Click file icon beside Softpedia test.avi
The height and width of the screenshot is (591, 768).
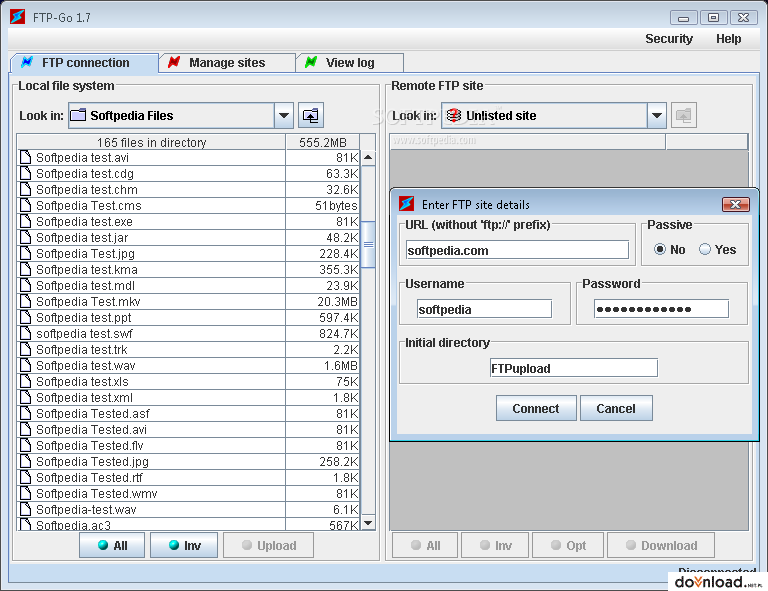(x=25, y=157)
